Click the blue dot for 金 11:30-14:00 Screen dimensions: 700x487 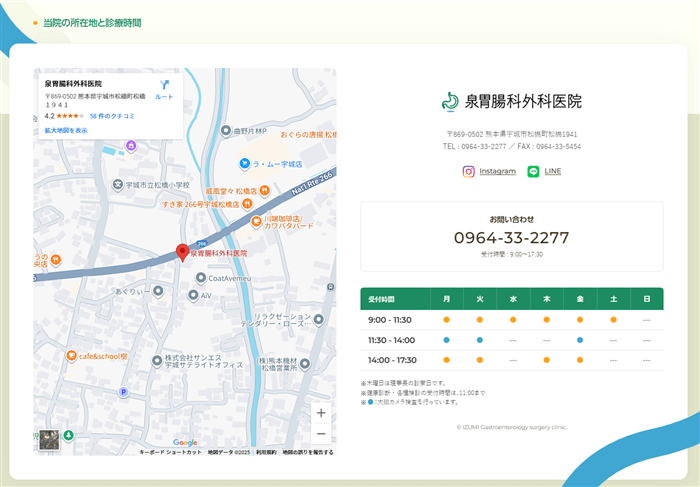580,340
